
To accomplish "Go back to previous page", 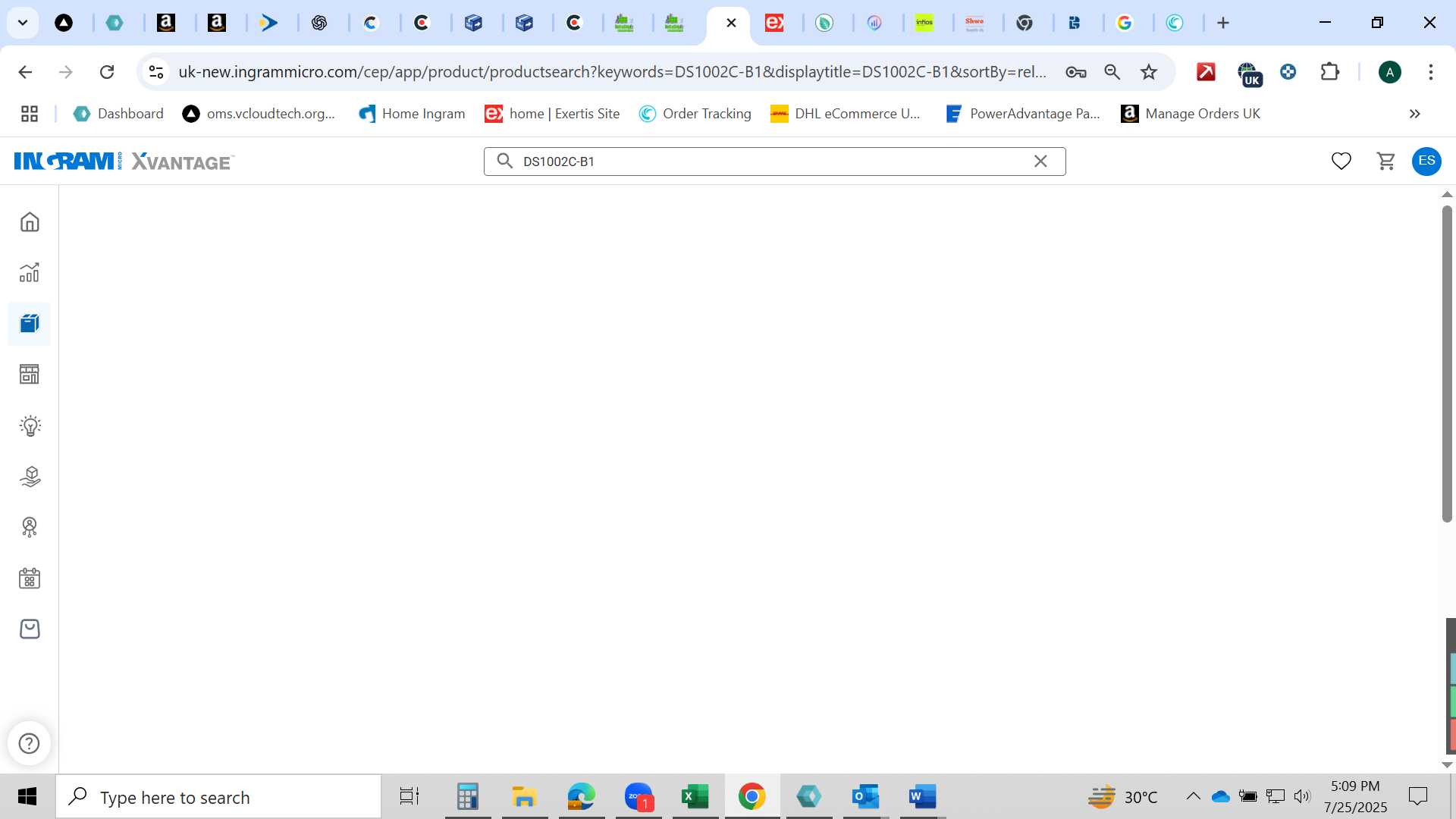I will click(x=25, y=72).
